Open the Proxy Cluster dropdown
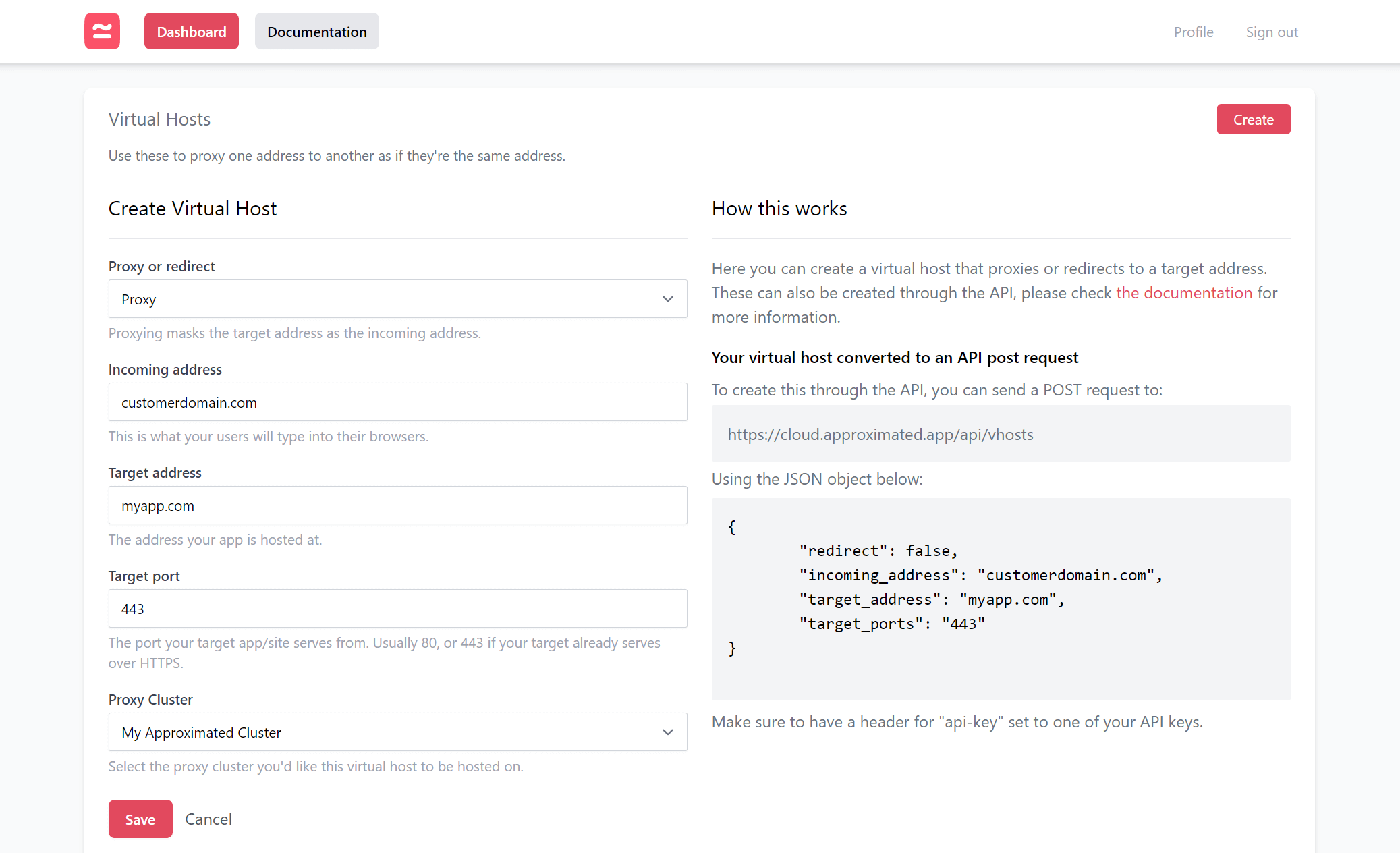 pos(397,732)
